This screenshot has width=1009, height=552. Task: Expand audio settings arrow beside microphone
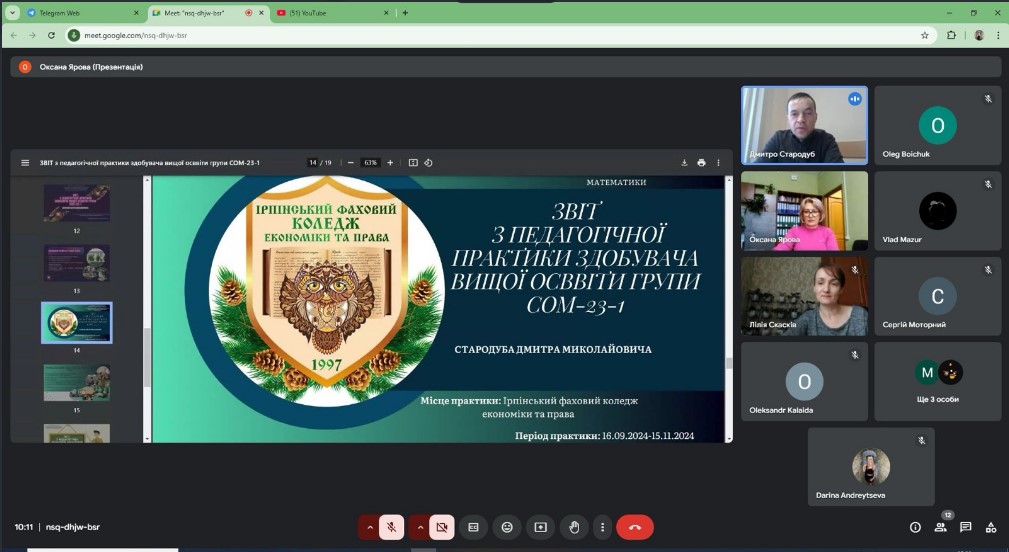[369, 527]
